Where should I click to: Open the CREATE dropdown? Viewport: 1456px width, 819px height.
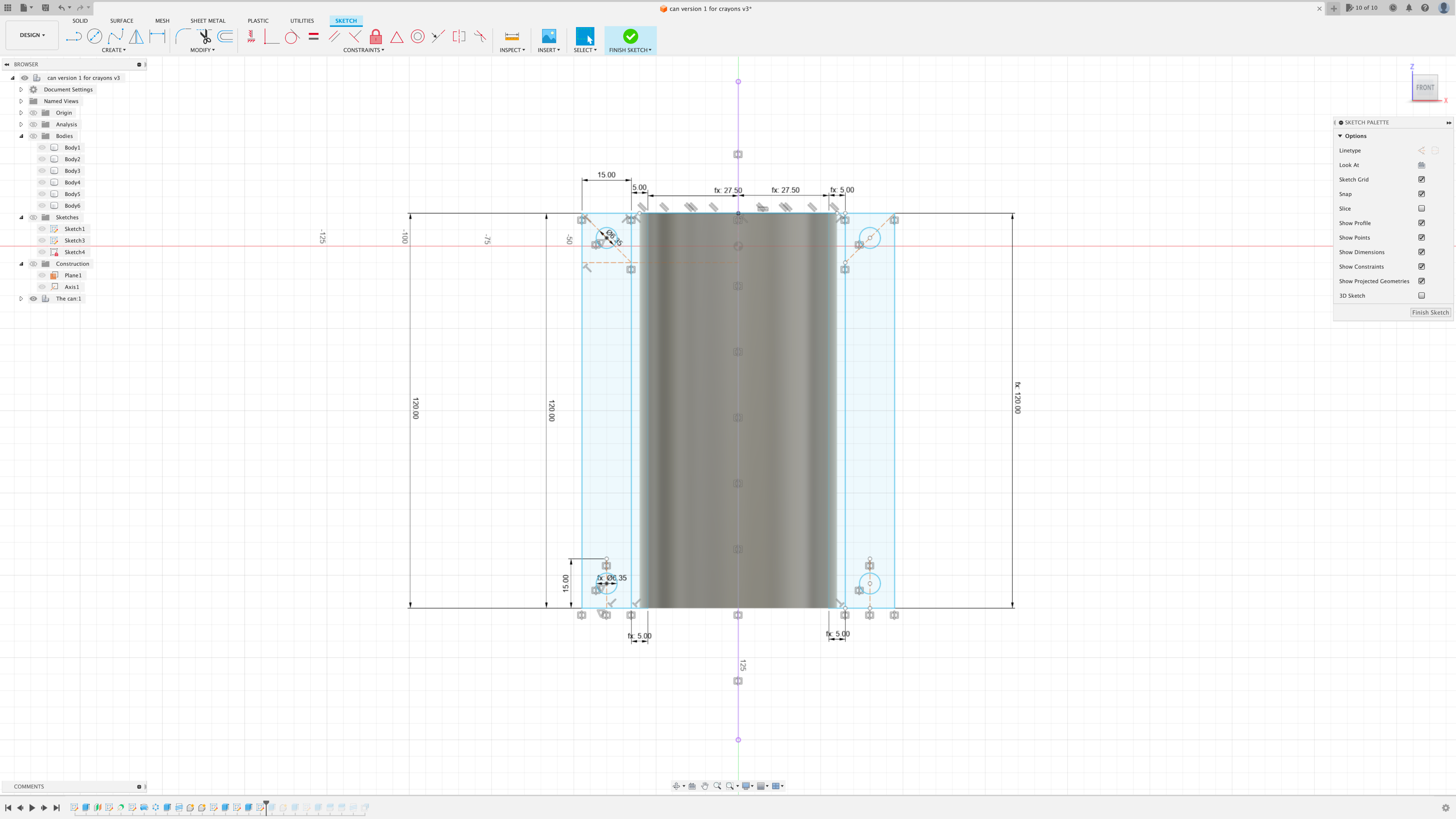point(114,50)
